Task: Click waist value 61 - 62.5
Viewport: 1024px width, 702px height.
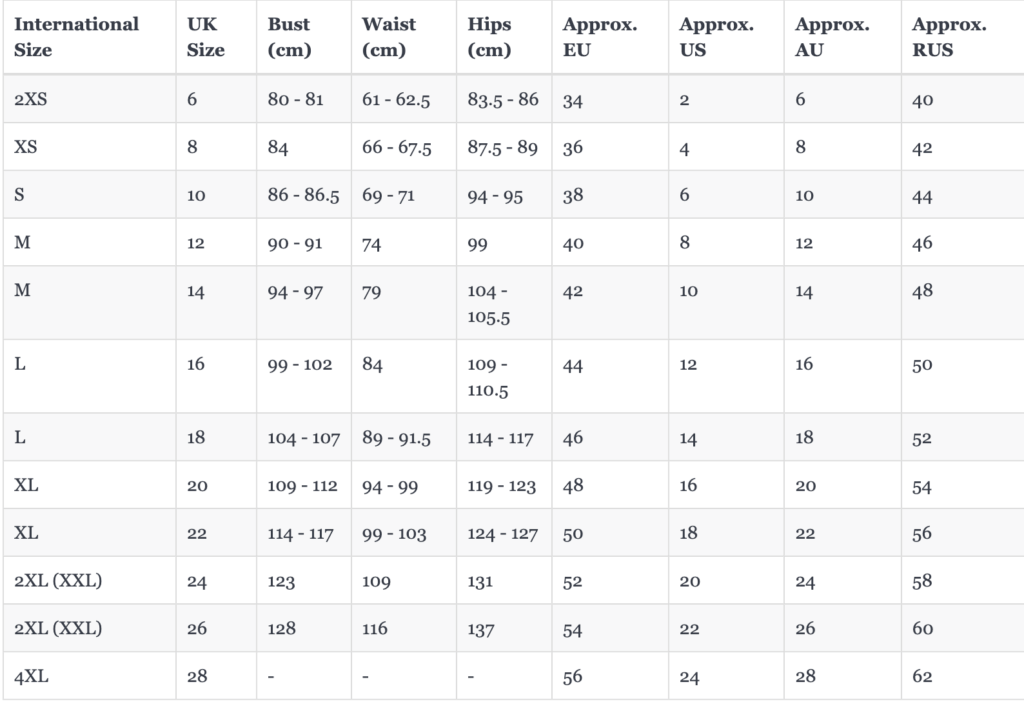Action: [x=396, y=99]
